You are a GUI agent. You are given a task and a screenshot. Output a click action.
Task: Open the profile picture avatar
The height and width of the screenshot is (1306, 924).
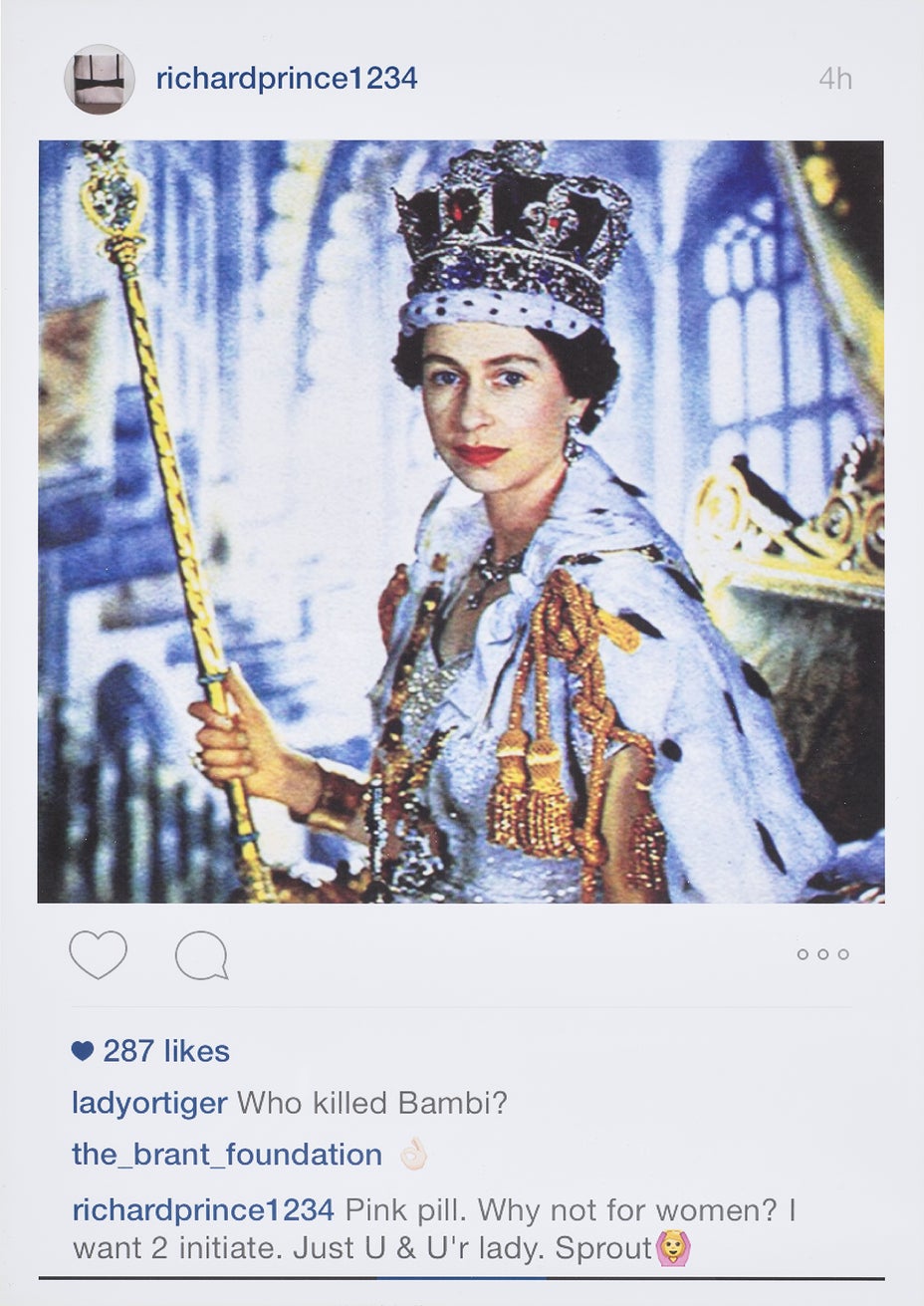(100, 79)
